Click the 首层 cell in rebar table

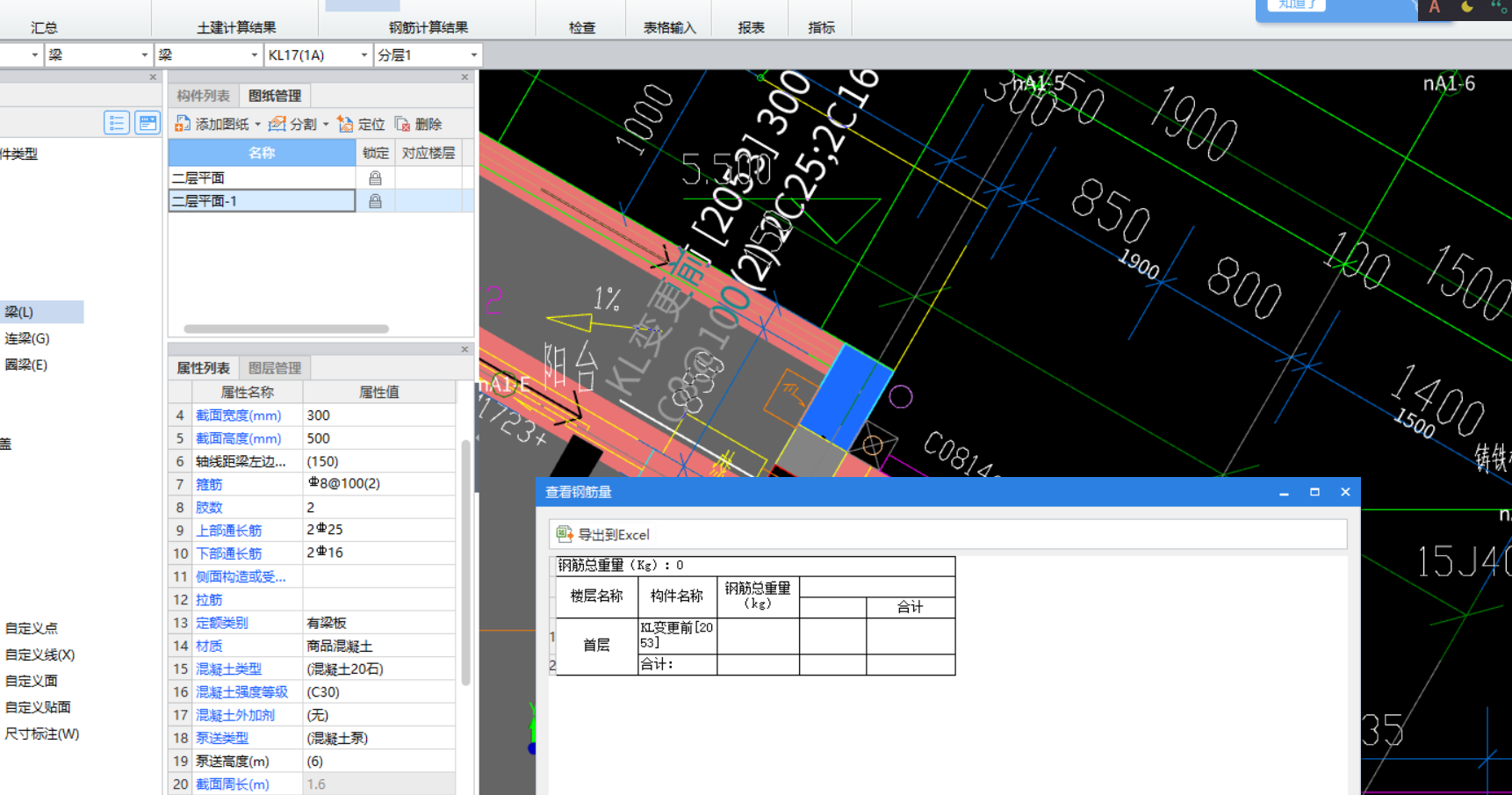point(597,646)
